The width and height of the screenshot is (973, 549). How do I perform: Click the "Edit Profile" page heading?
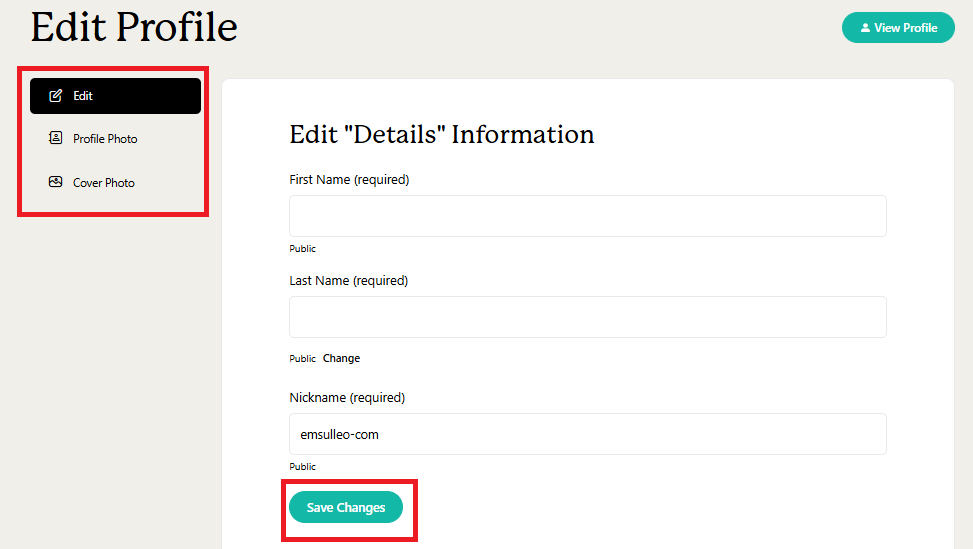pyautogui.click(x=134, y=27)
